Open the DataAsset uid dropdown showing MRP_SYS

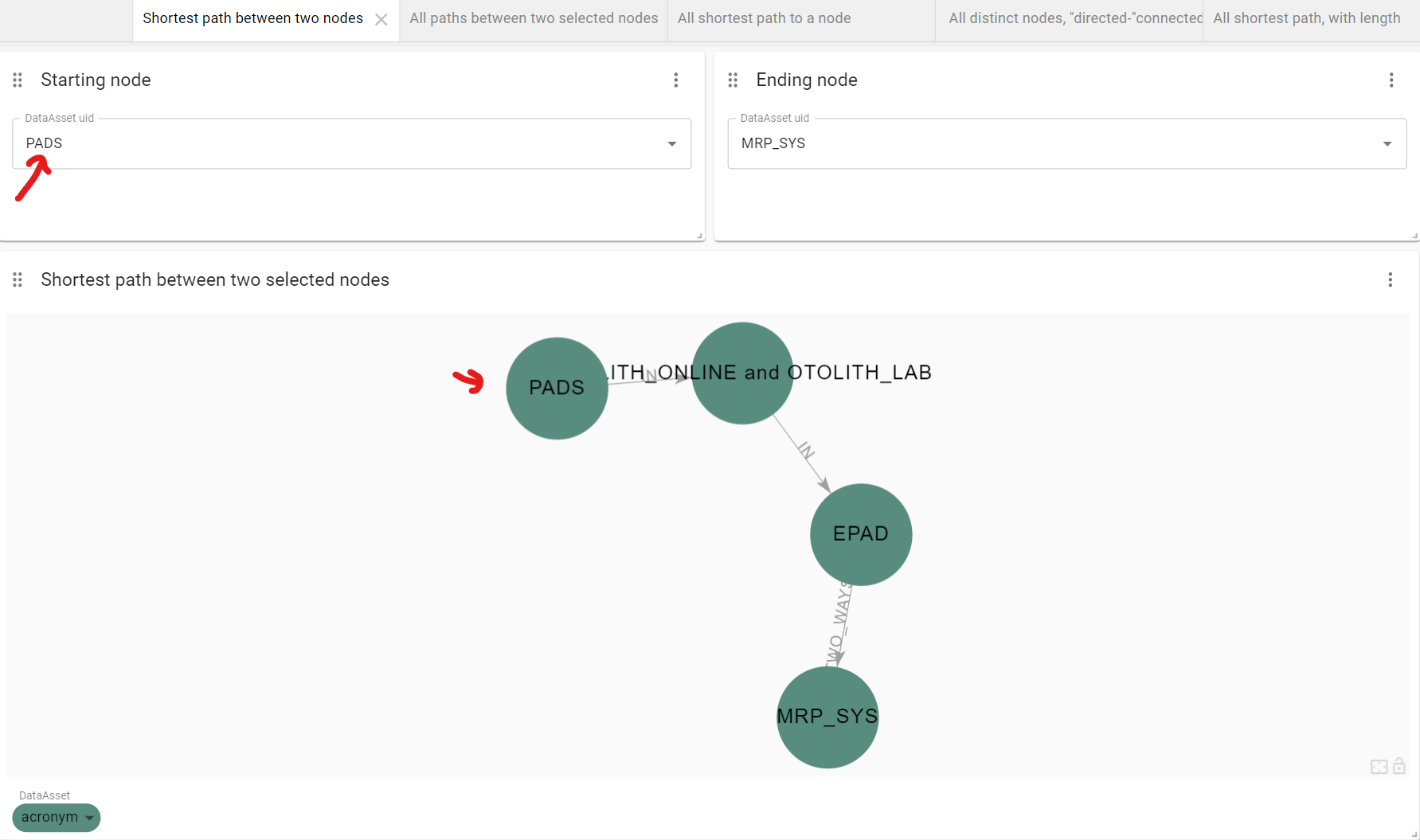(1386, 143)
